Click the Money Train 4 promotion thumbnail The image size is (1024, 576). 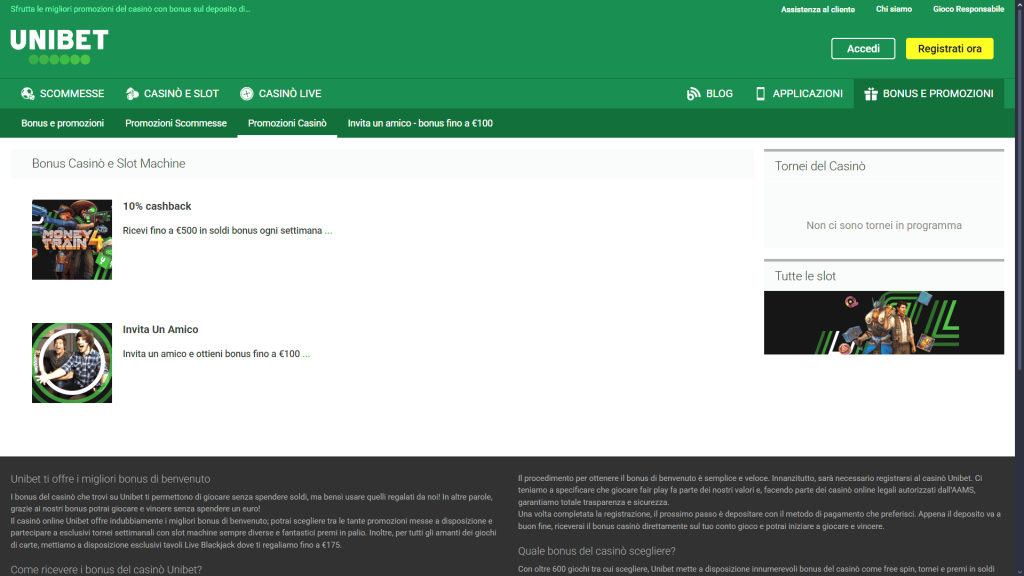pyautogui.click(x=71, y=240)
